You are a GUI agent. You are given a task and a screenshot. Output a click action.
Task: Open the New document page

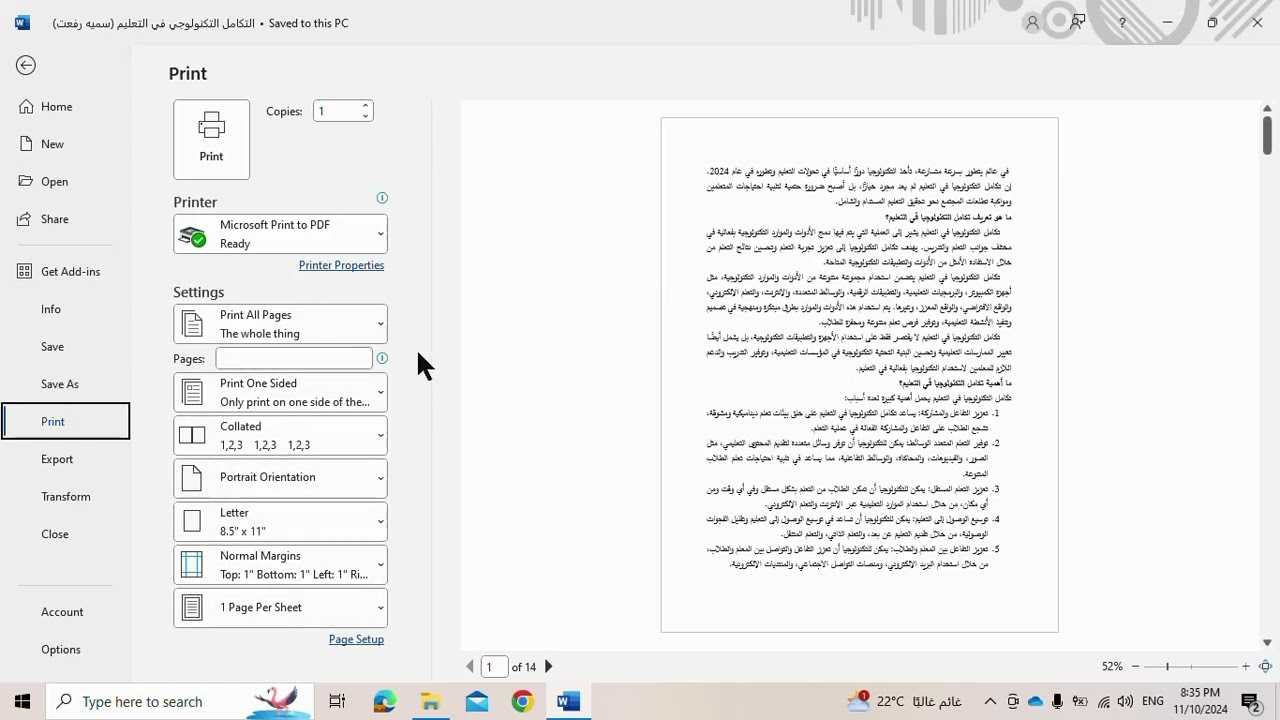tap(52, 144)
